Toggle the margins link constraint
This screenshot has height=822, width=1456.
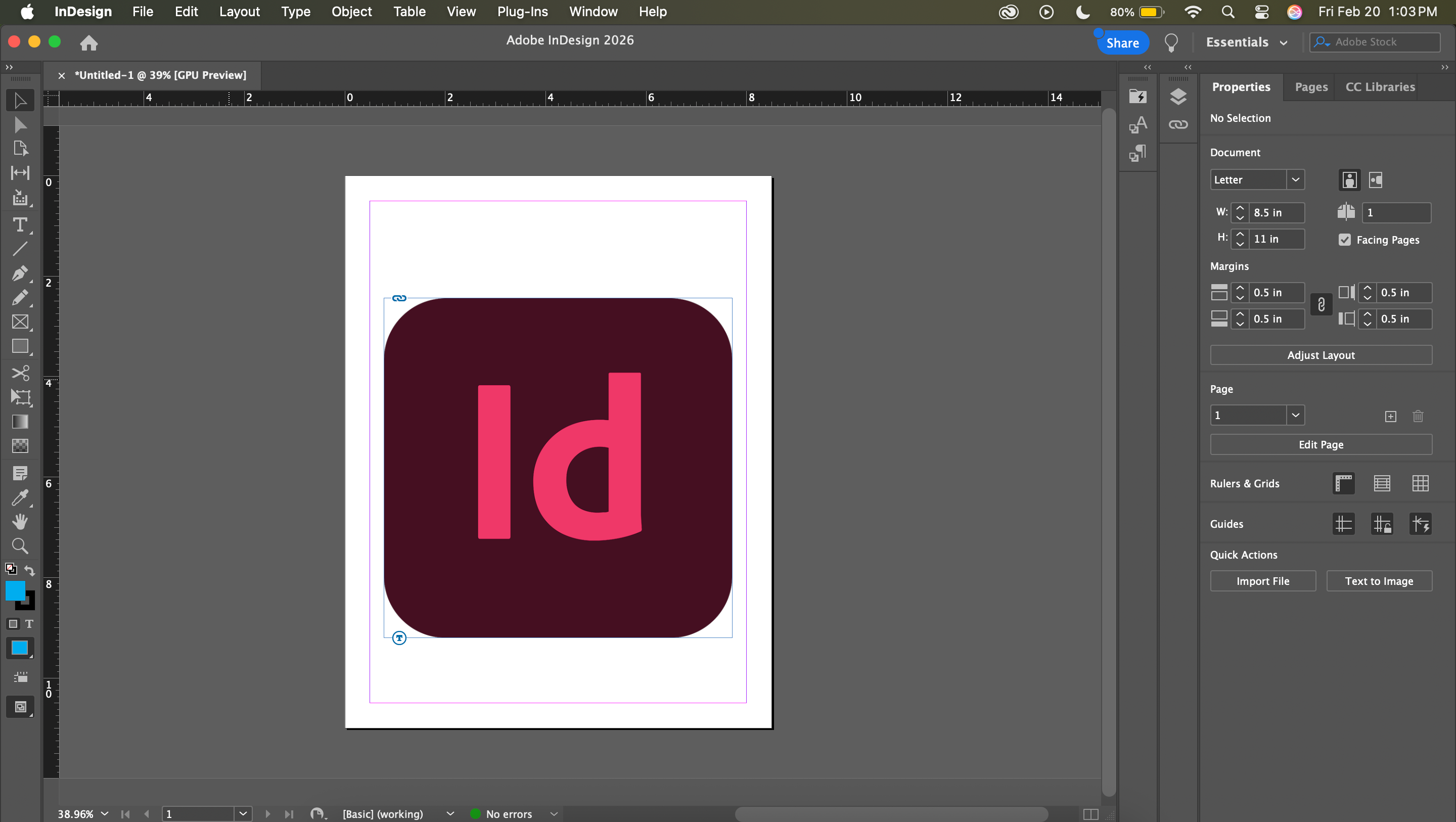click(x=1321, y=305)
